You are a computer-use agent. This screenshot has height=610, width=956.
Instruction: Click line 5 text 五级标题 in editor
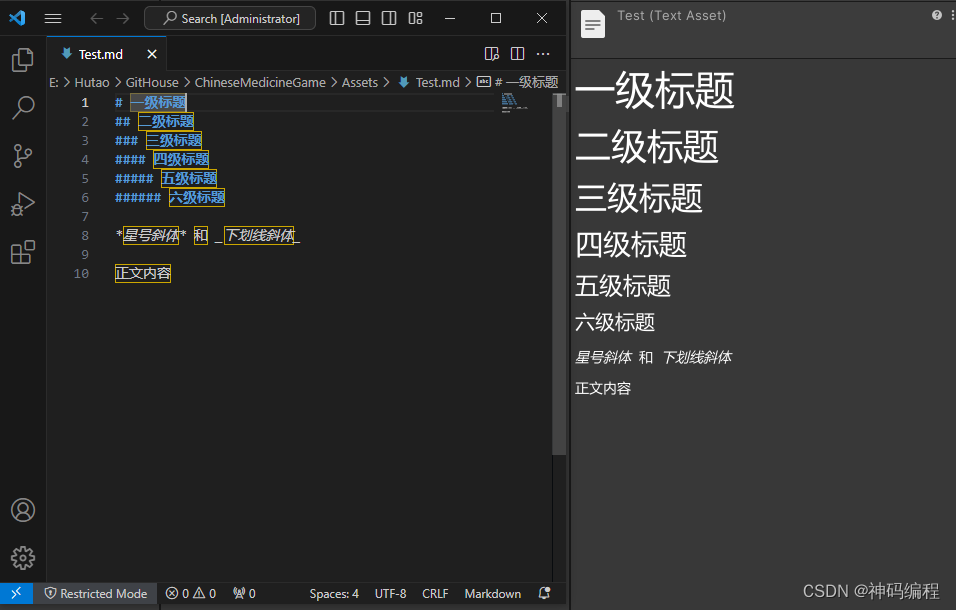(189, 178)
